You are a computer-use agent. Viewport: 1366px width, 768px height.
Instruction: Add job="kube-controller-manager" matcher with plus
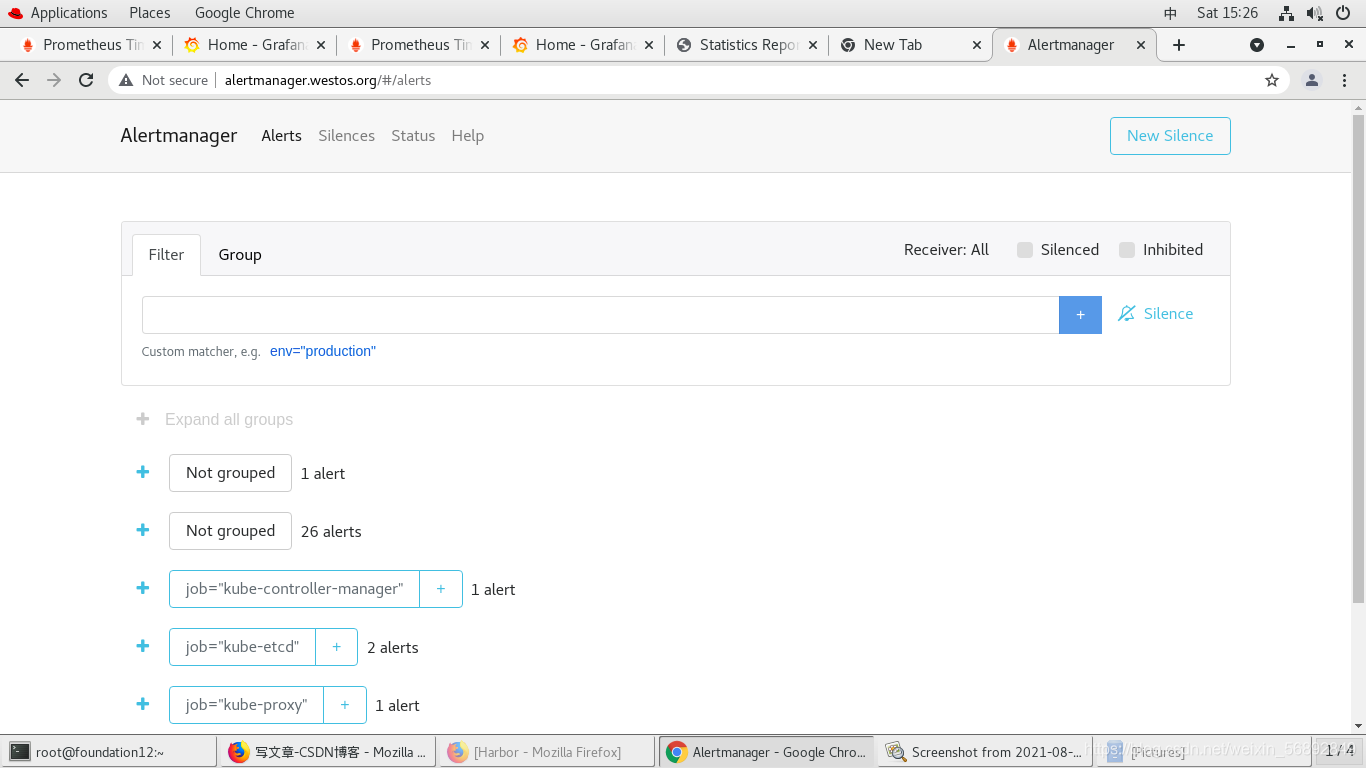pos(441,589)
